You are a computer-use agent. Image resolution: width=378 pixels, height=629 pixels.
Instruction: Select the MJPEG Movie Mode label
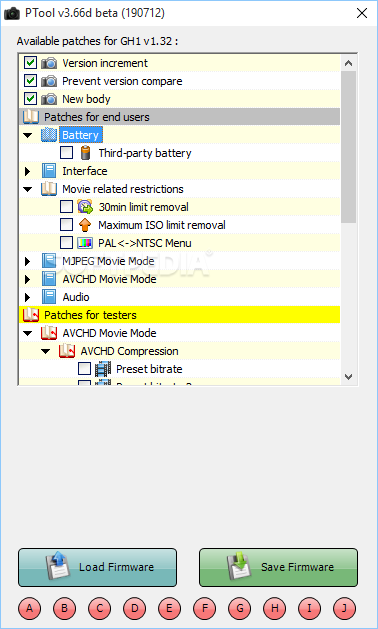[x=108, y=261]
